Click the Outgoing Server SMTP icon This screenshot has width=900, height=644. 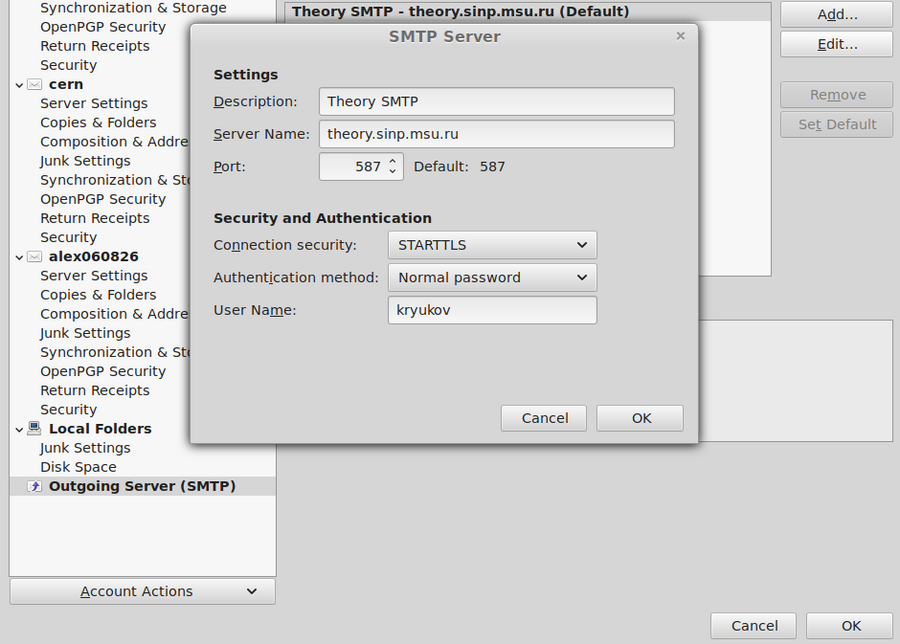pos(35,487)
